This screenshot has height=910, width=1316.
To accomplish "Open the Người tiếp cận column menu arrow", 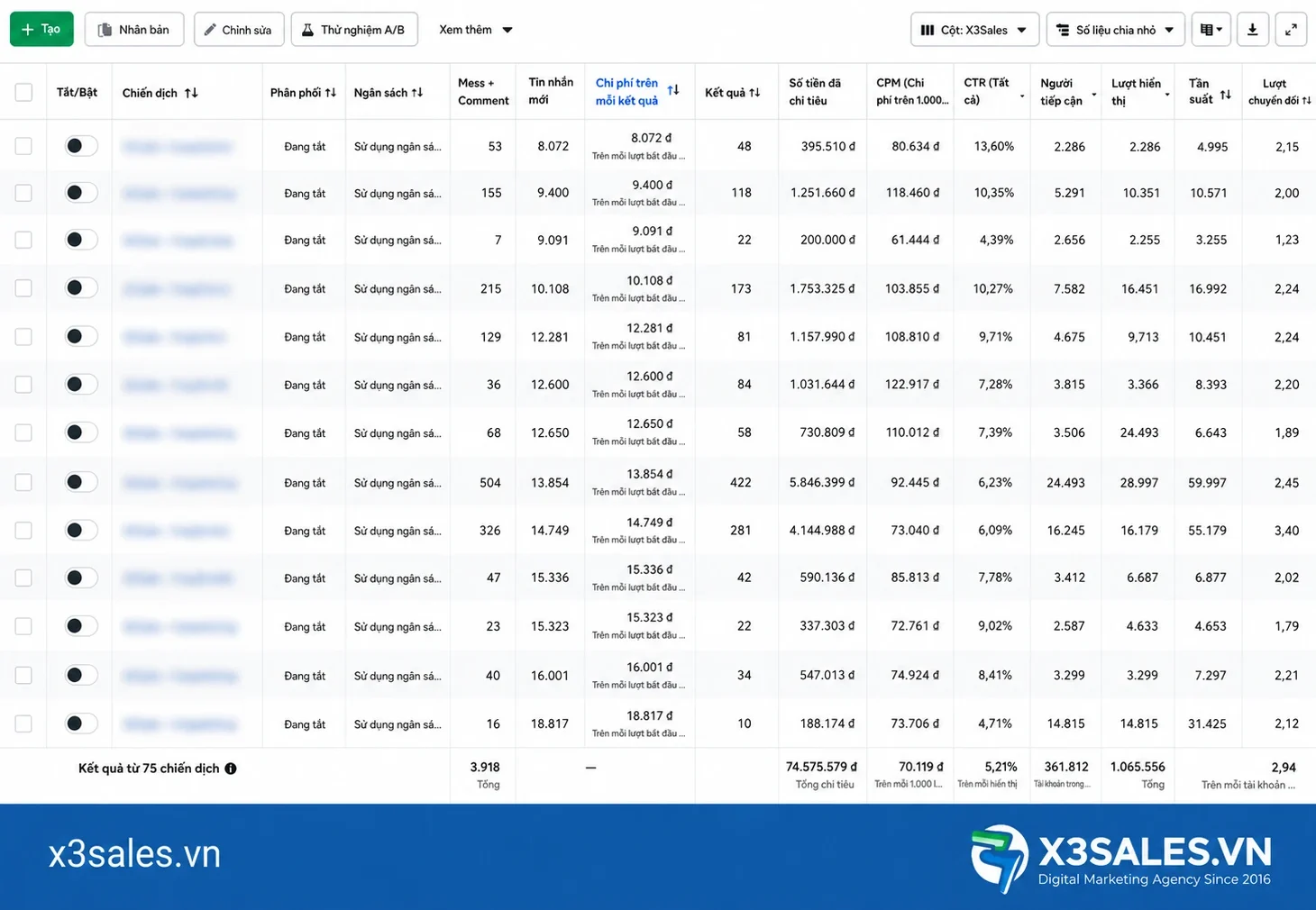I will 1094,96.
